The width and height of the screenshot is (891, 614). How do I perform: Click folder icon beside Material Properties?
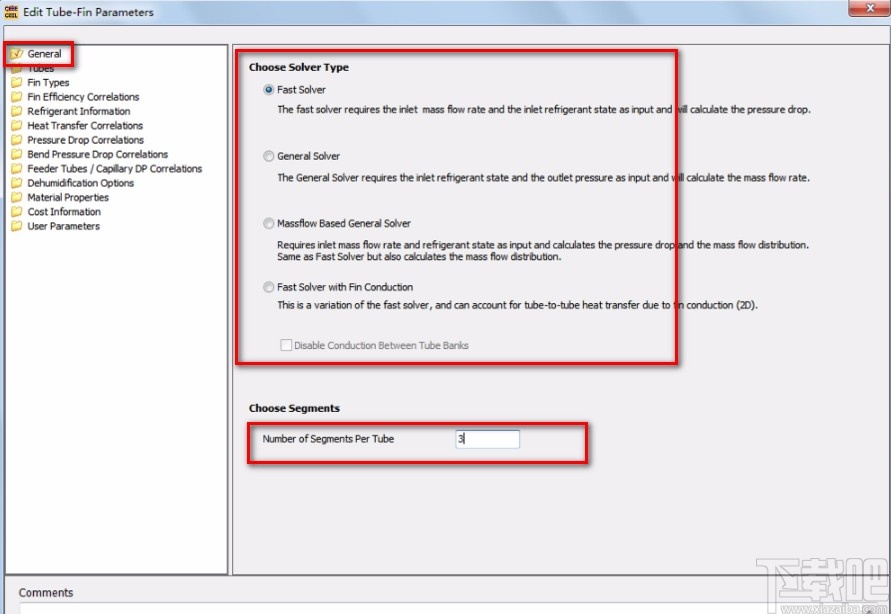[17, 198]
